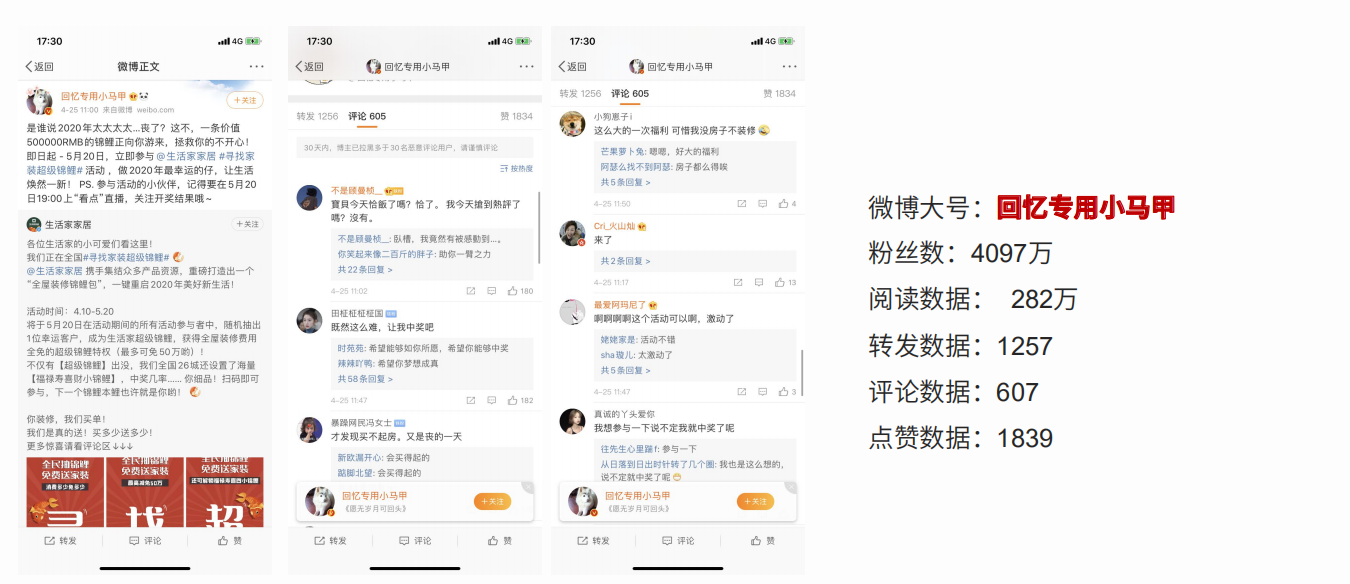Expand 共5条回复 under 小狗崽子 comment
The width and height of the screenshot is (1350, 584).
coord(625,183)
